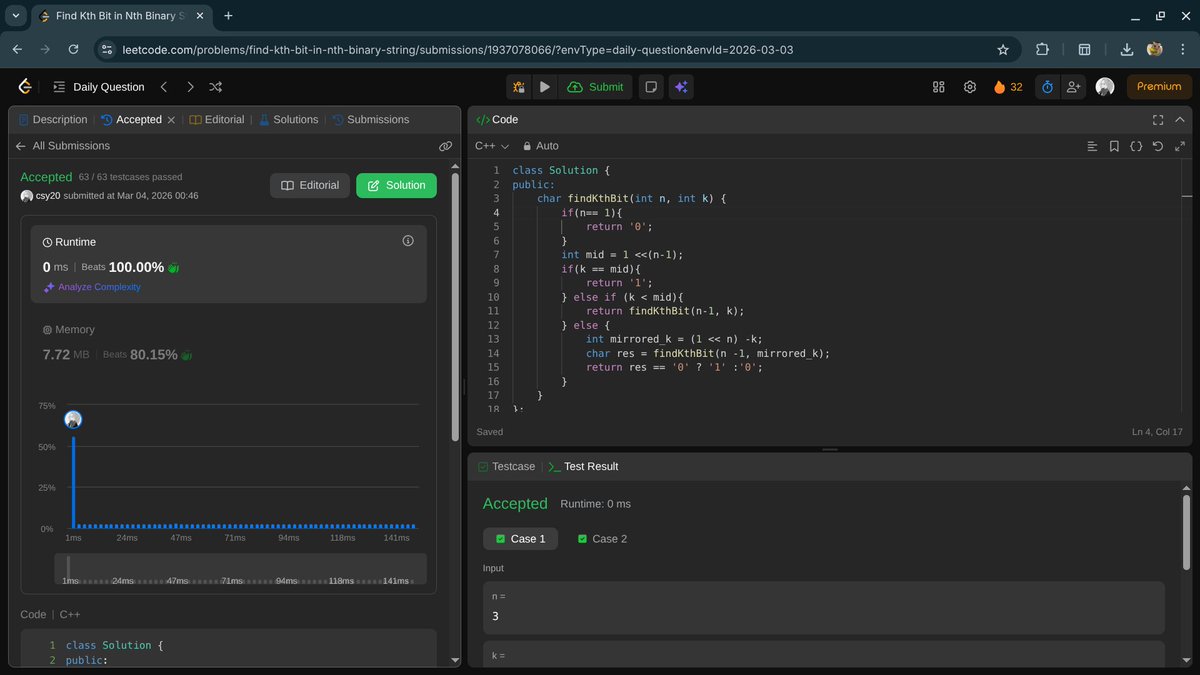
Task: Switch to the Testcase tab
Action: [506, 466]
